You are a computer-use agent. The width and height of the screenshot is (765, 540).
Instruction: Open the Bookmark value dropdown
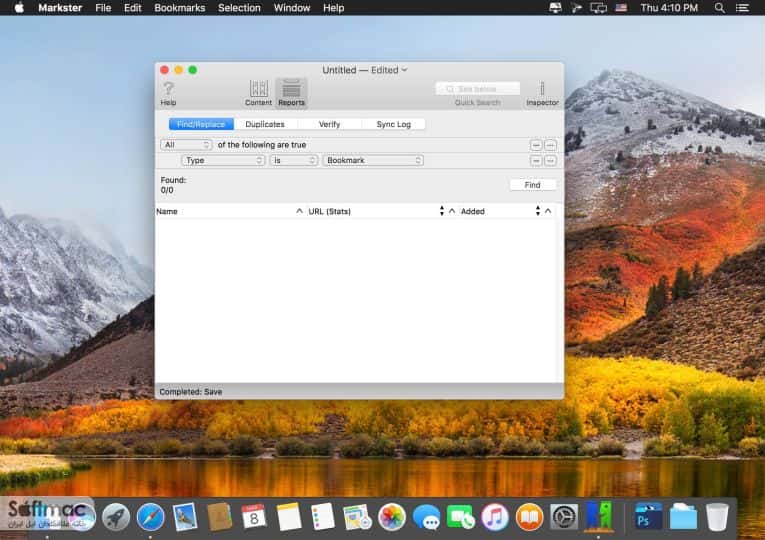(373, 160)
